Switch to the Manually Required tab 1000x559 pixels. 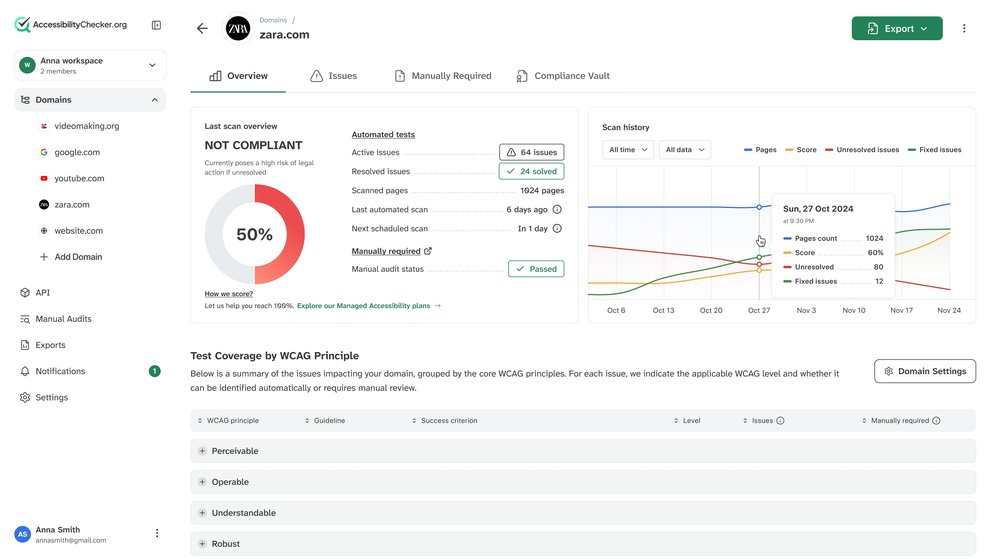pos(443,75)
